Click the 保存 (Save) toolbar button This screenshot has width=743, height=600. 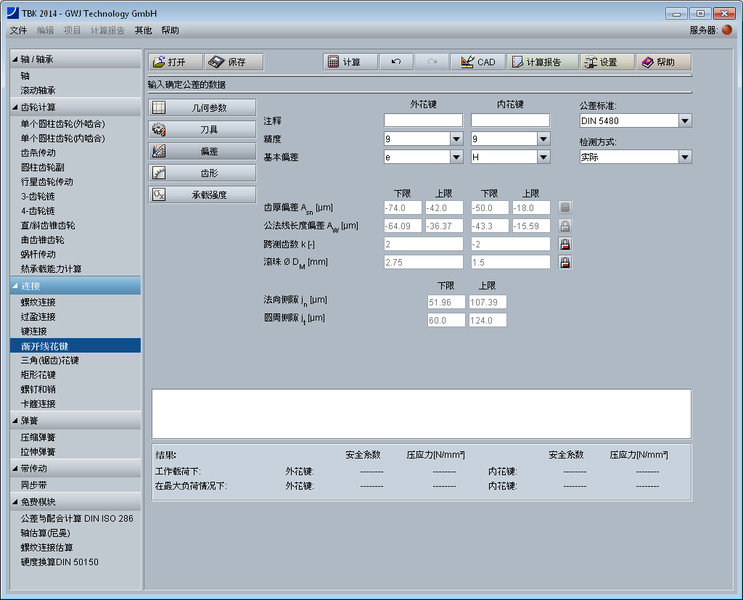pos(234,62)
